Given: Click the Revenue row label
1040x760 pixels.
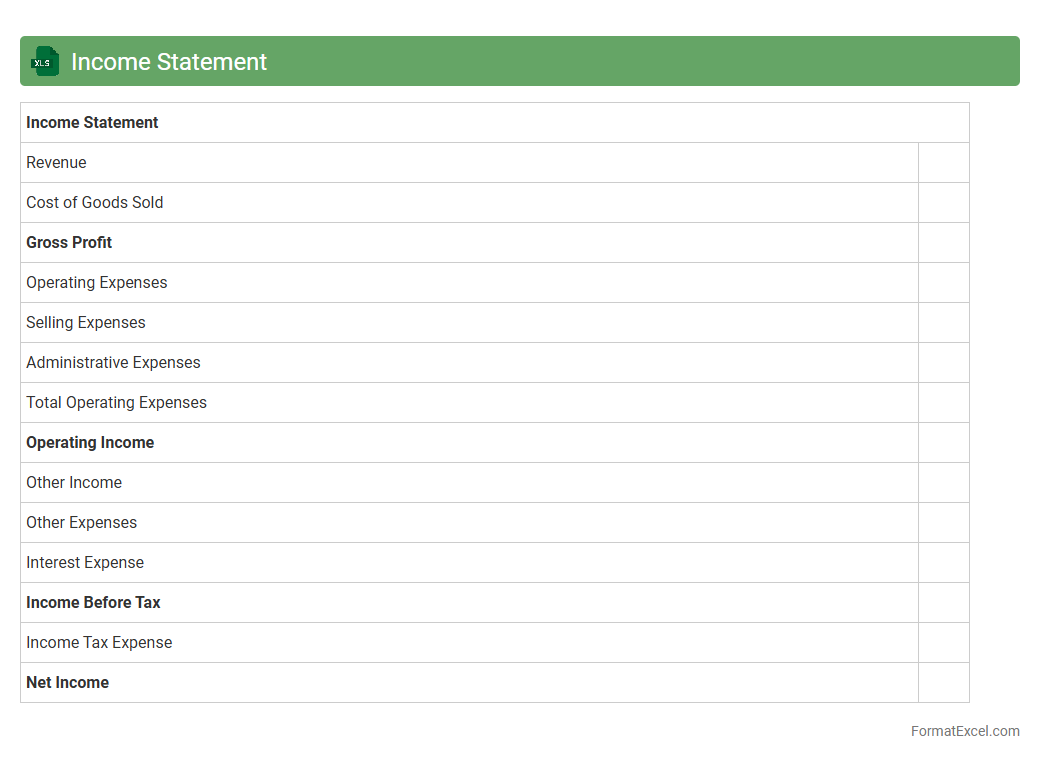Looking at the screenshot, I should point(56,163).
